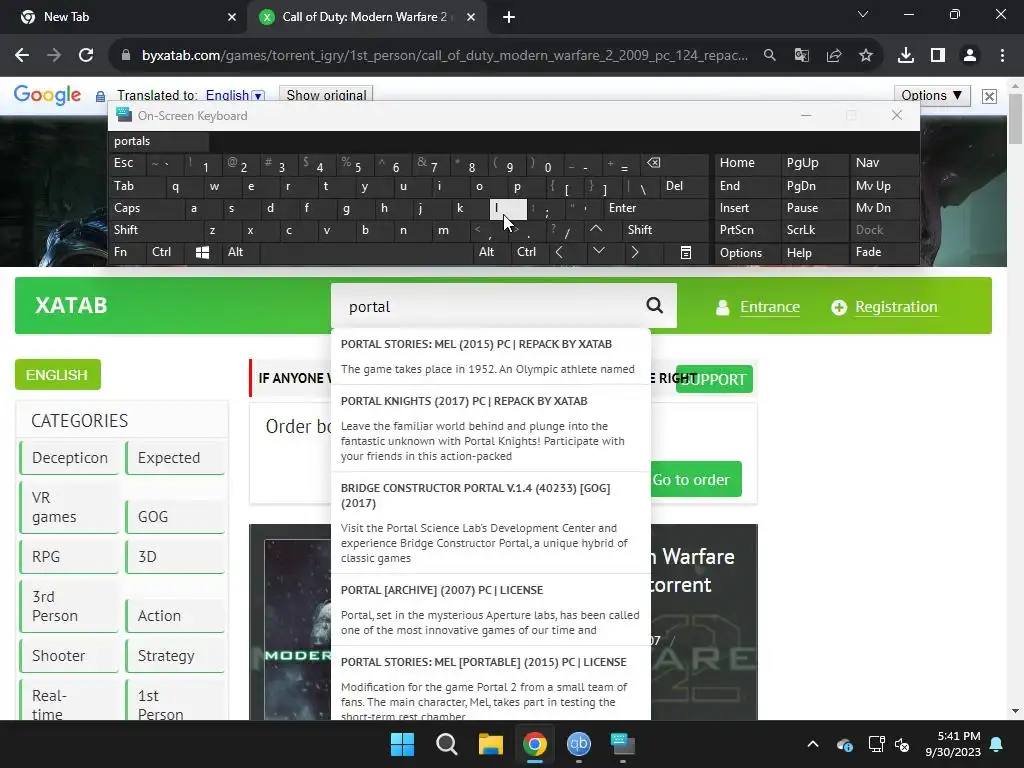Screen dimensions: 1024x768
Task: Click the Chrome back arrow
Action: (x=22, y=56)
